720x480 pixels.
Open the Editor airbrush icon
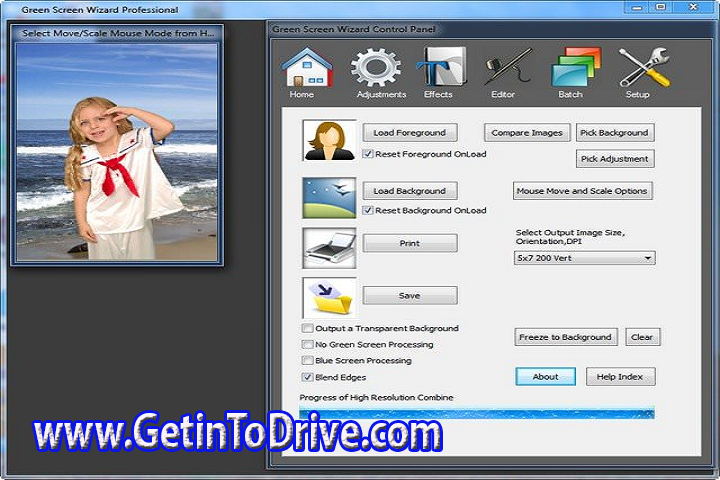[x=508, y=67]
